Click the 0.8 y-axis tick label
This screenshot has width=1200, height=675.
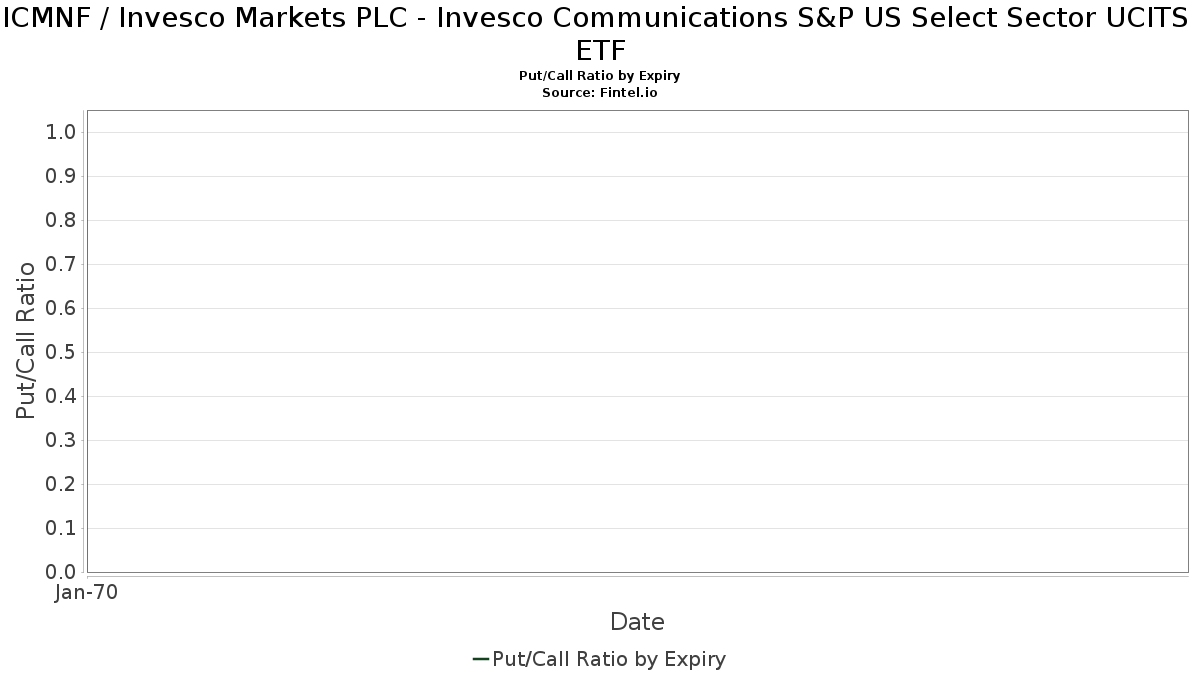(61, 221)
